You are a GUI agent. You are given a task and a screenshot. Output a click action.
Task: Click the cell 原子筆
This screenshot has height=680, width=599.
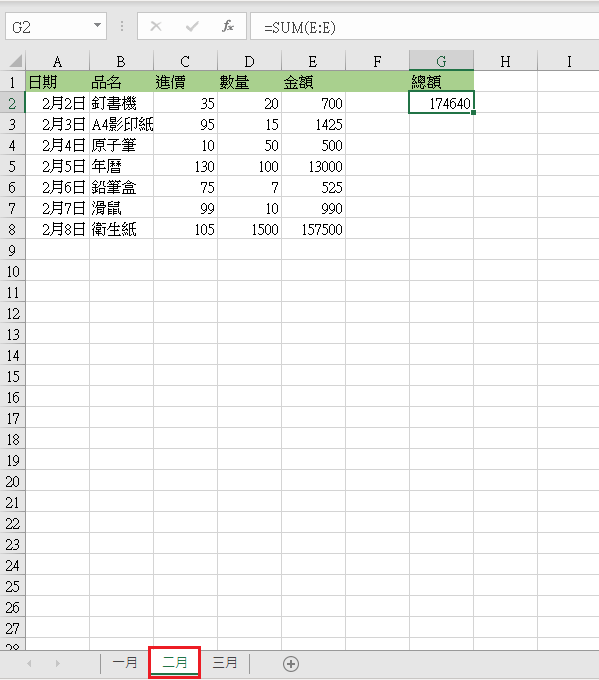(x=121, y=145)
